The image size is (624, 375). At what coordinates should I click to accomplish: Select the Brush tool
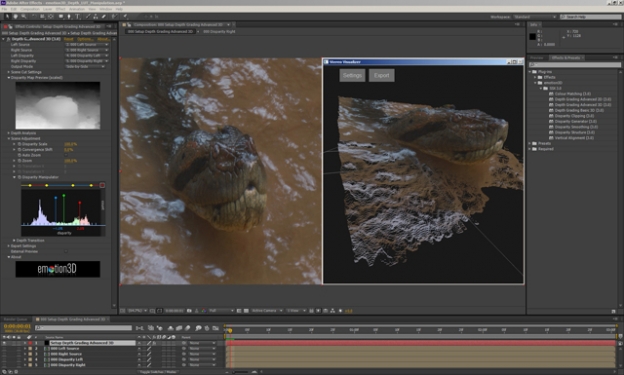(x=88, y=16)
